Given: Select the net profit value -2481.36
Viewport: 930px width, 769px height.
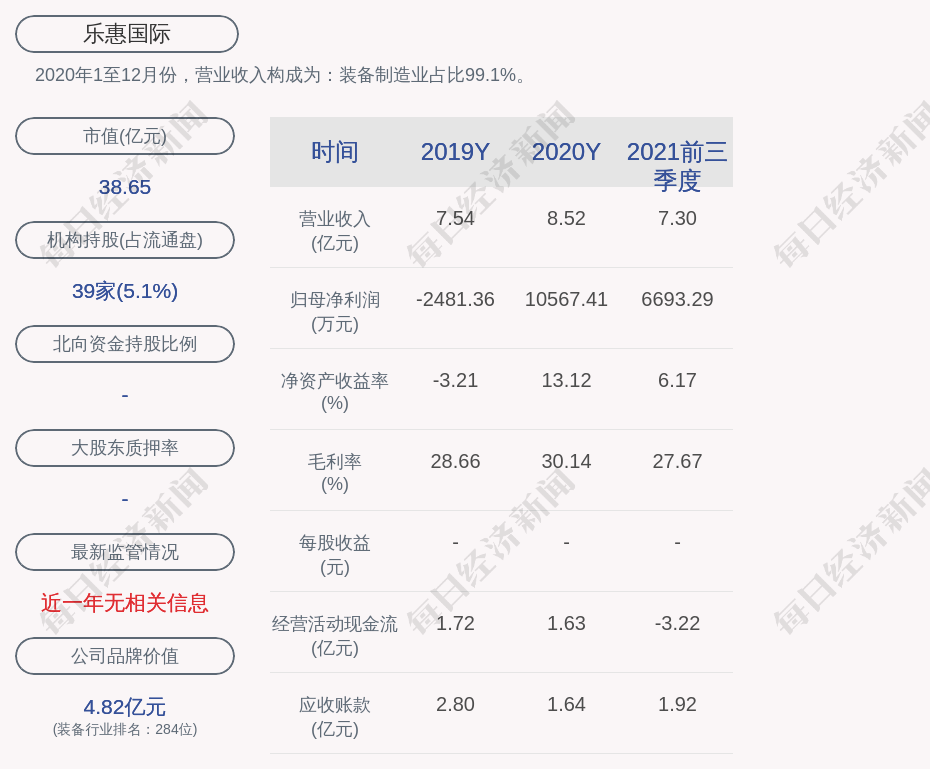Looking at the screenshot, I should [x=456, y=299].
